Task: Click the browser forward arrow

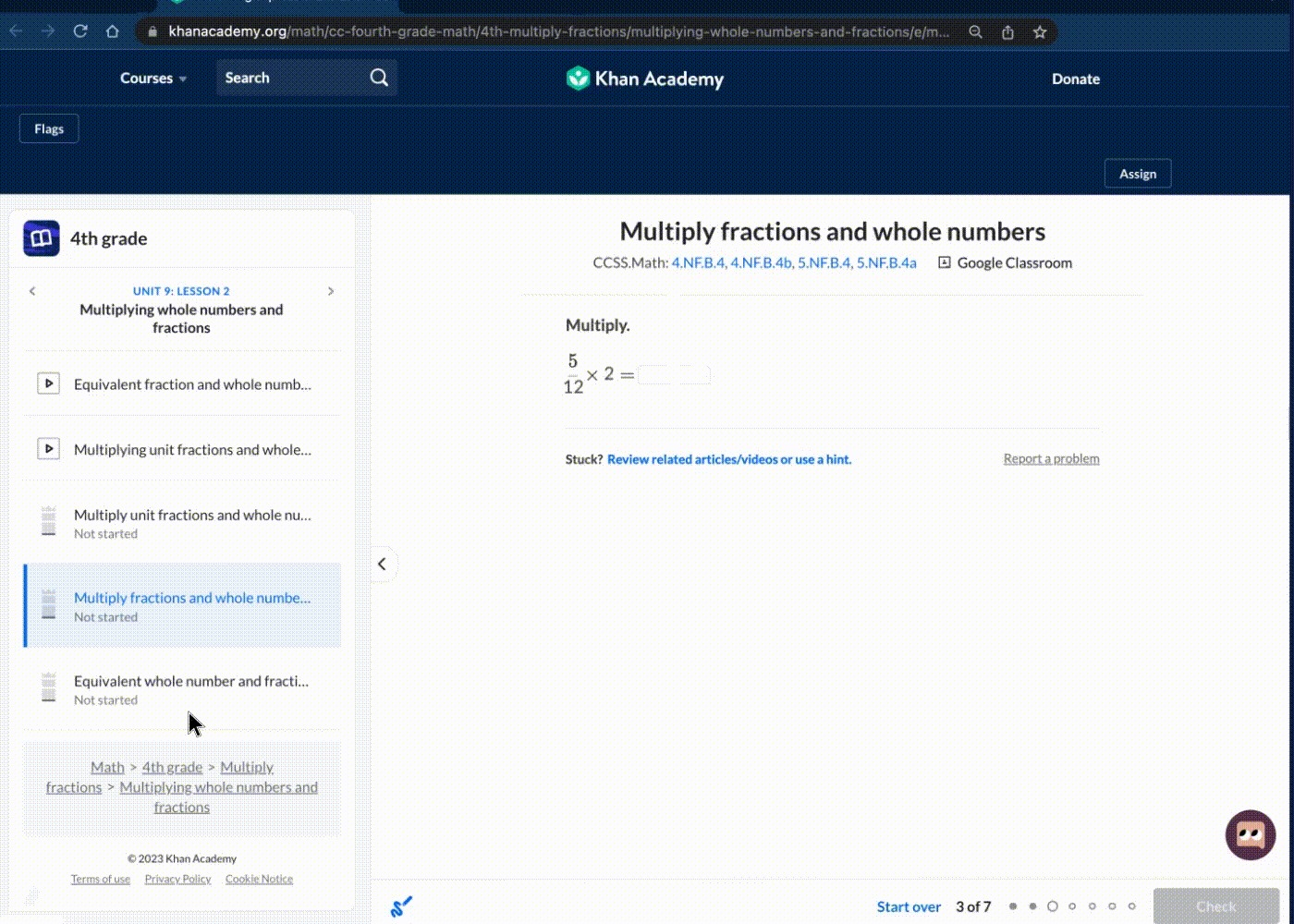Action: [48, 31]
